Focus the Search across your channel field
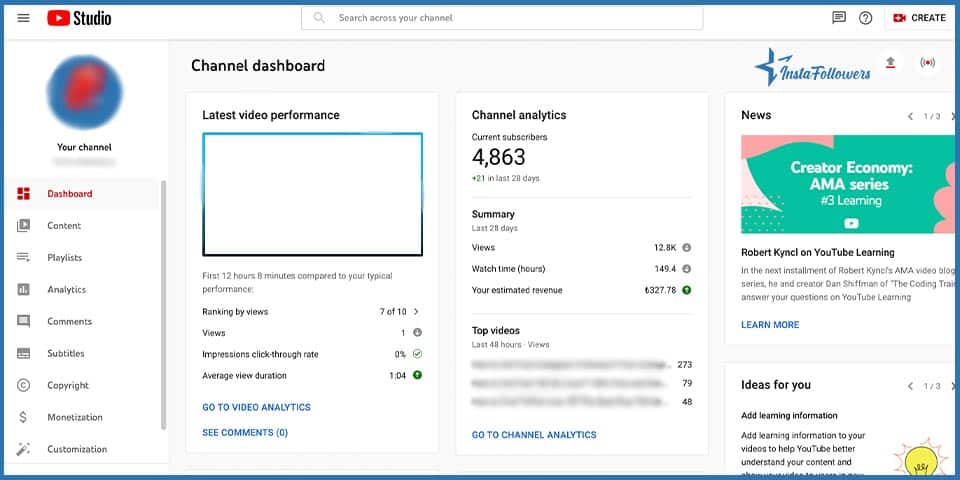Screen dimensions: 960x480 (x=501, y=18)
